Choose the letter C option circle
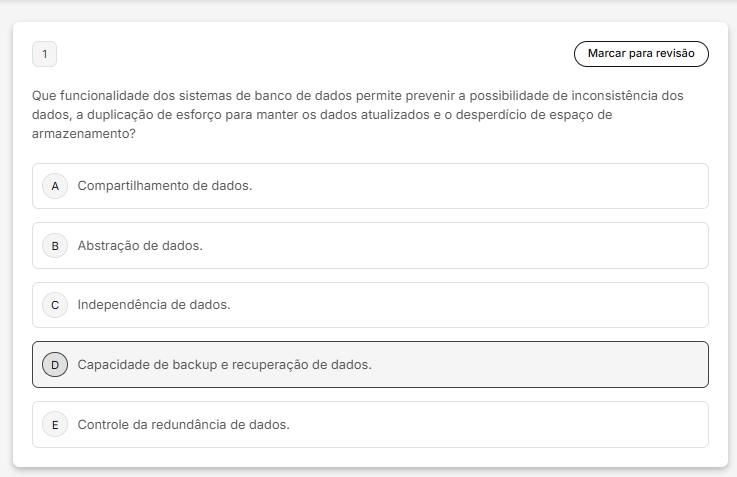 coord(55,305)
